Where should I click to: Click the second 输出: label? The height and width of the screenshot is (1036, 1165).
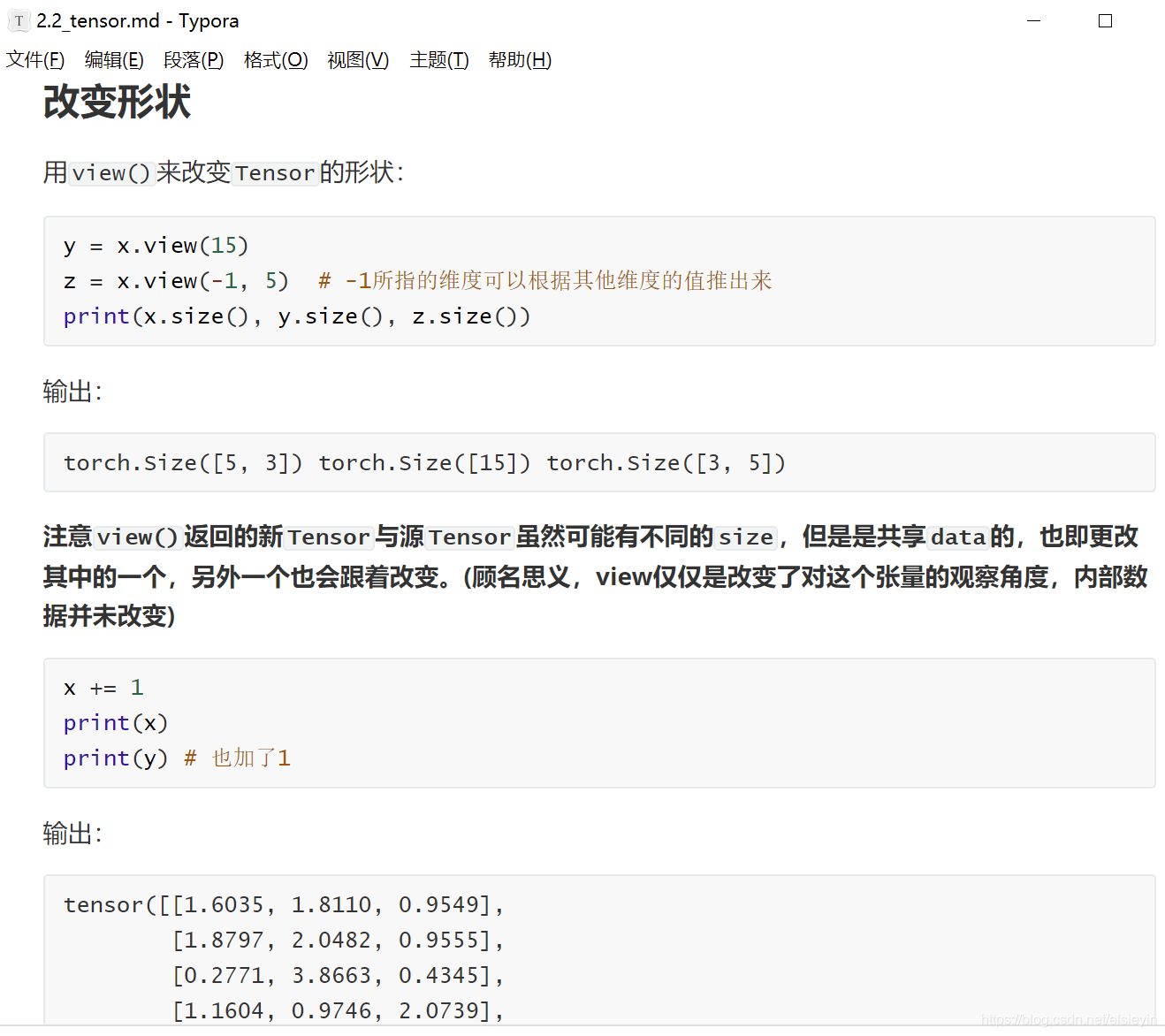(72, 834)
